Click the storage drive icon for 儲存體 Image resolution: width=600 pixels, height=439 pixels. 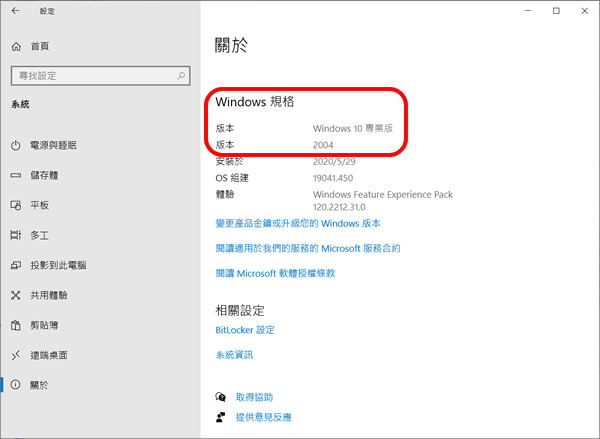[x=16, y=175]
